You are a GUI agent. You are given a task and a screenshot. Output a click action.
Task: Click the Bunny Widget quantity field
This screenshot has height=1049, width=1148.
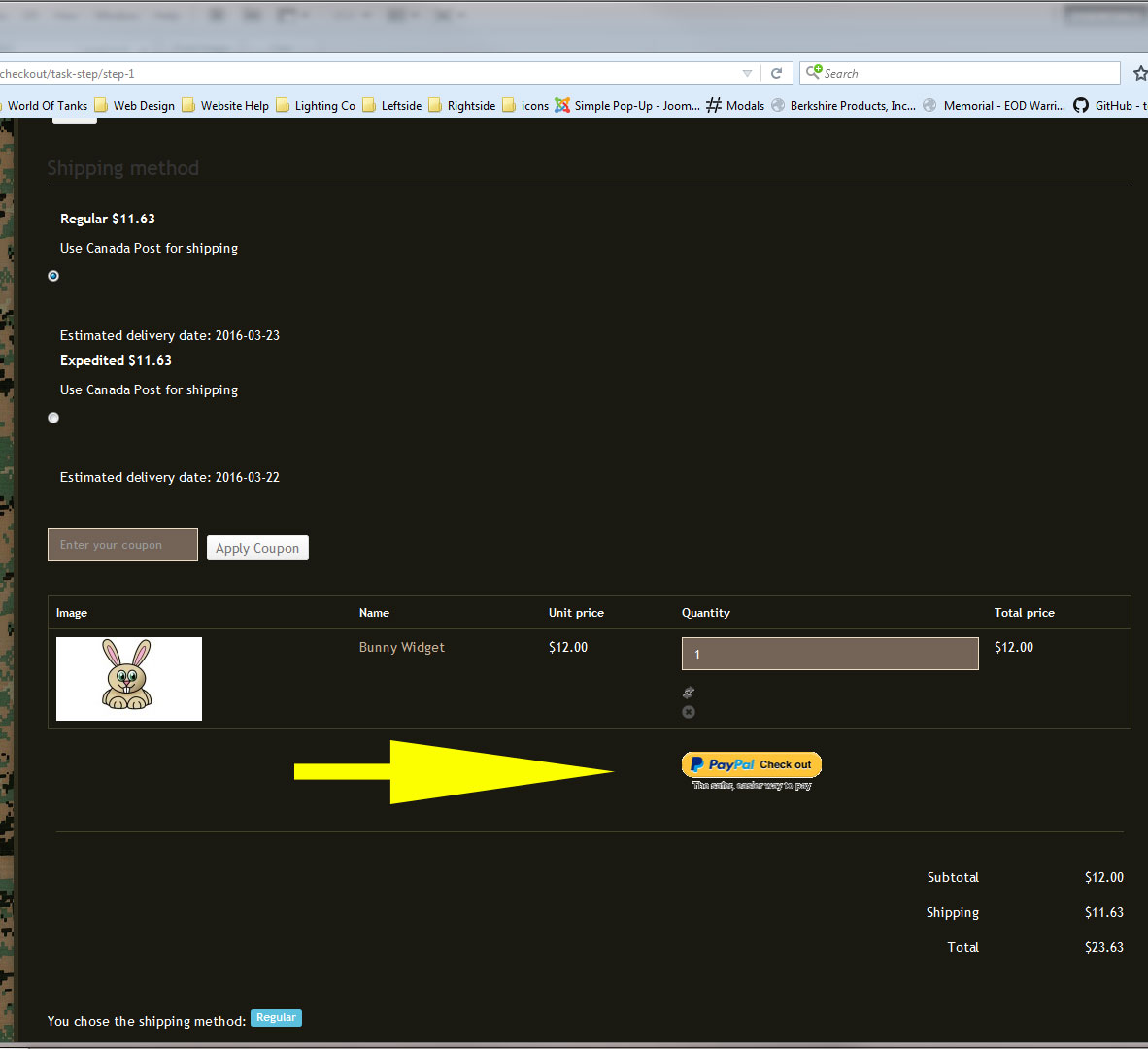tap(830, 654)
